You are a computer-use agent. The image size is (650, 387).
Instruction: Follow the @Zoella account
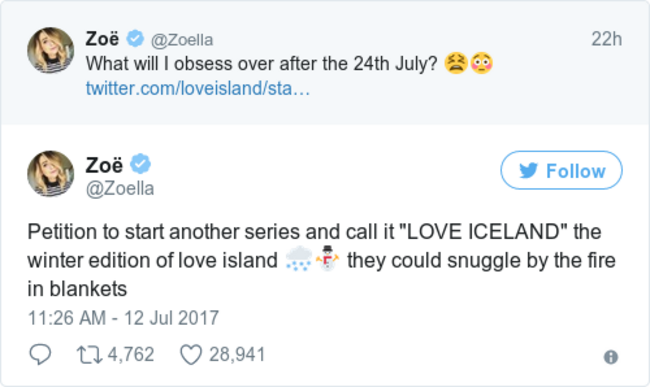point(561,170)
